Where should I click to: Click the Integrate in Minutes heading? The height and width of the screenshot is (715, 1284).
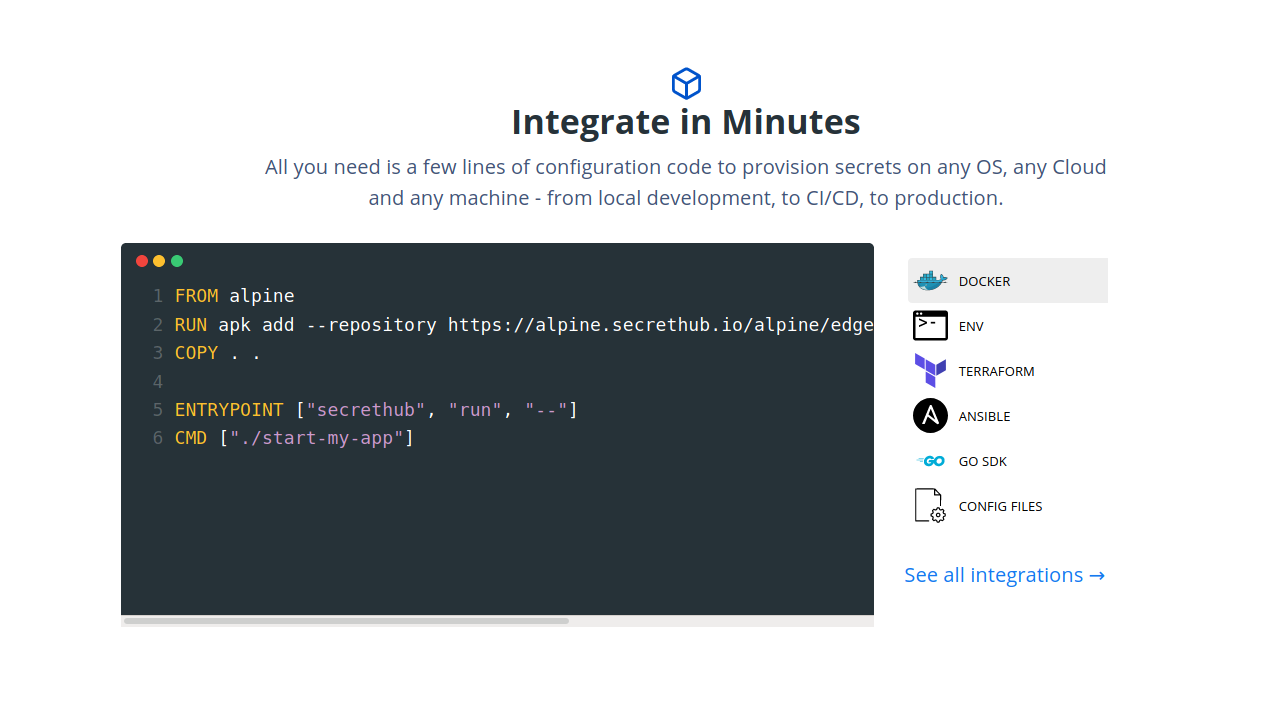[x=686, y=122]
